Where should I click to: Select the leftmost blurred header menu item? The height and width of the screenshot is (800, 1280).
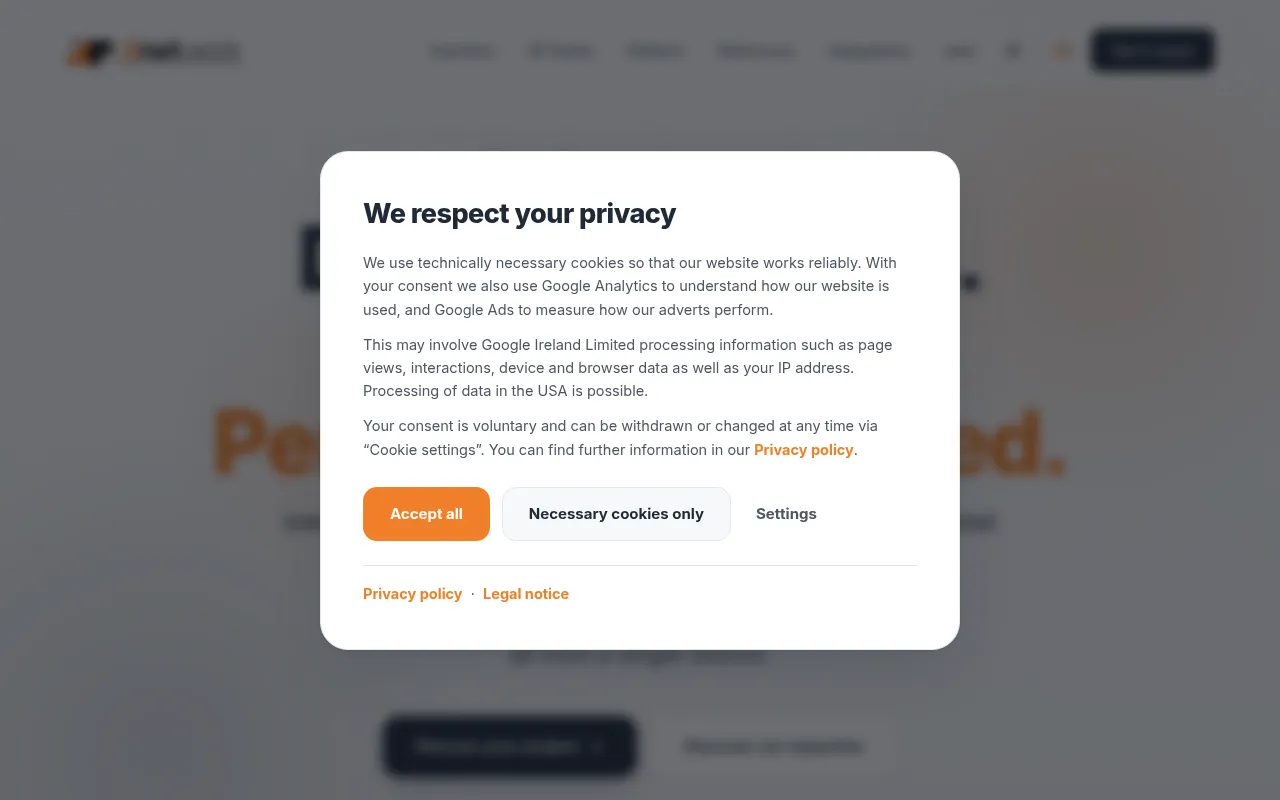pos(463,51)
